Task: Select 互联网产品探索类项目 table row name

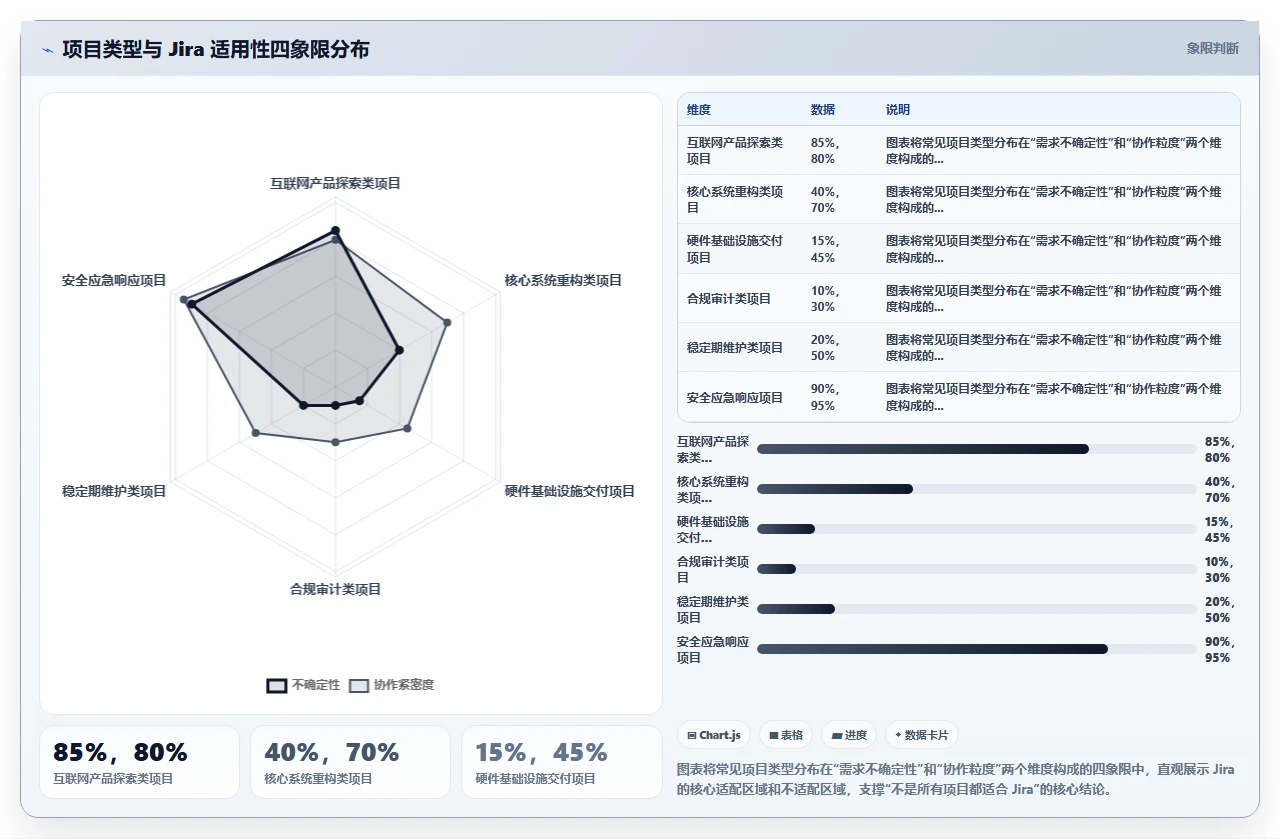Action: (x=735, y=151)
